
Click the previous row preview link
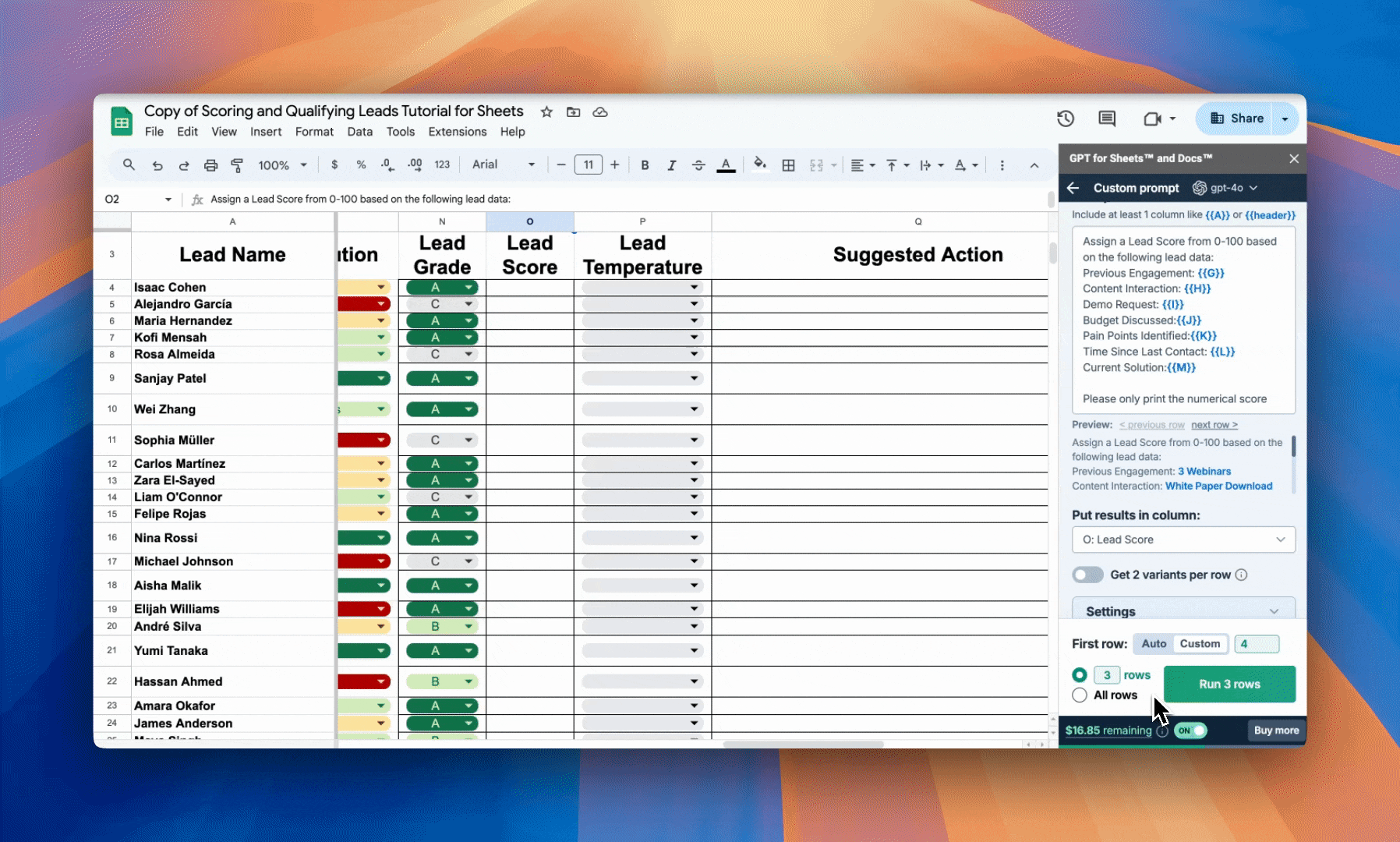1151,425
